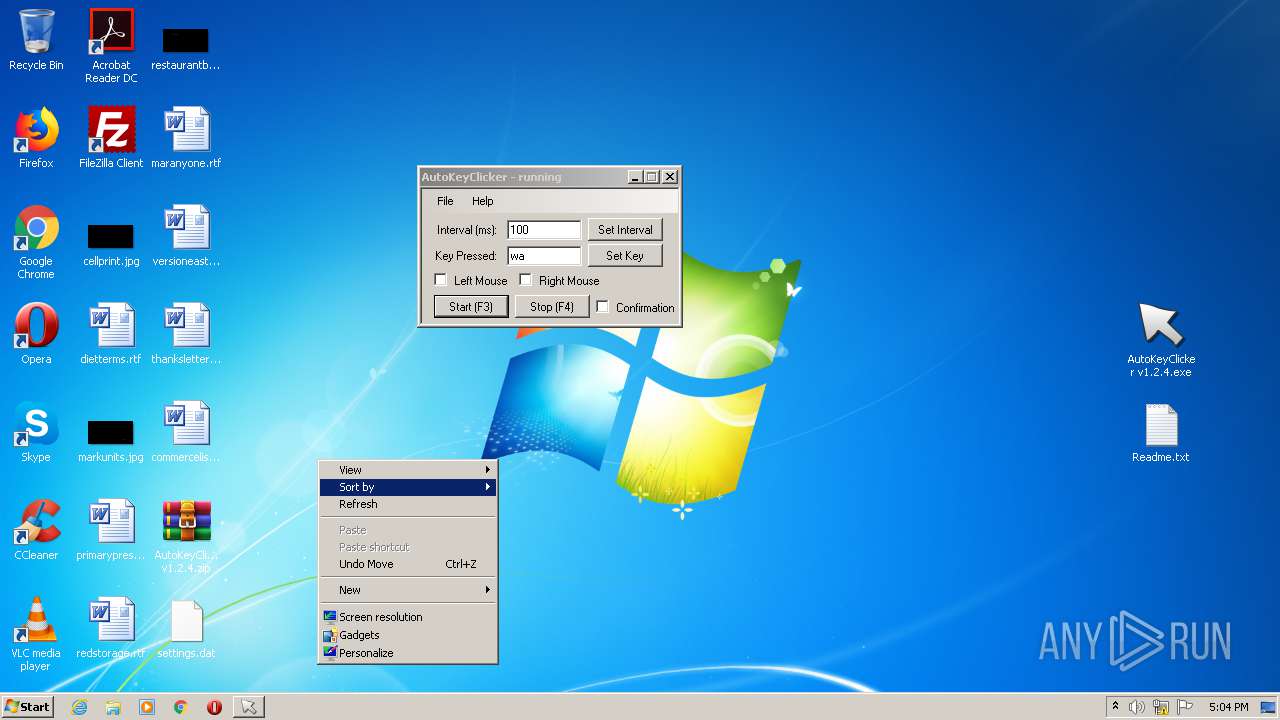The width and height of the screenshot is (1280, 720).
Task: Expand the New submenu
Action: tap(408, 590)
